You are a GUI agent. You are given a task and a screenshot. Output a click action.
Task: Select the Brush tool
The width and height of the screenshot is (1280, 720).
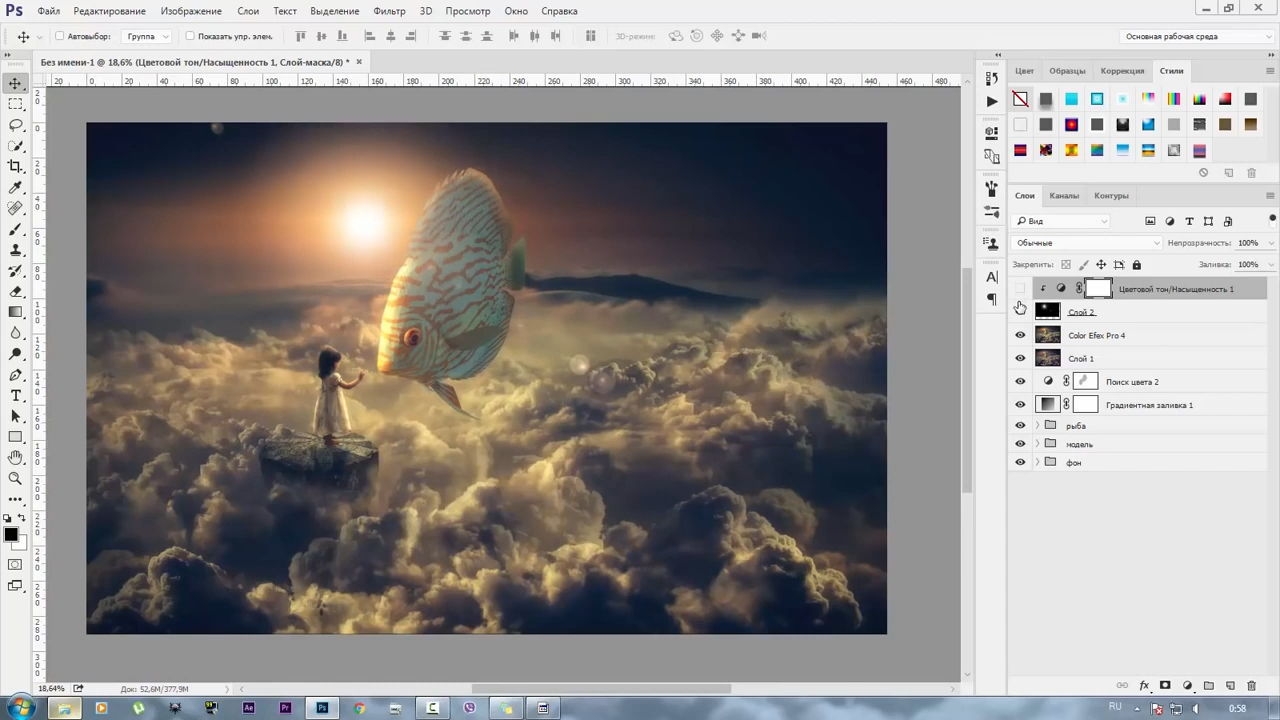(x=15, y=229)
